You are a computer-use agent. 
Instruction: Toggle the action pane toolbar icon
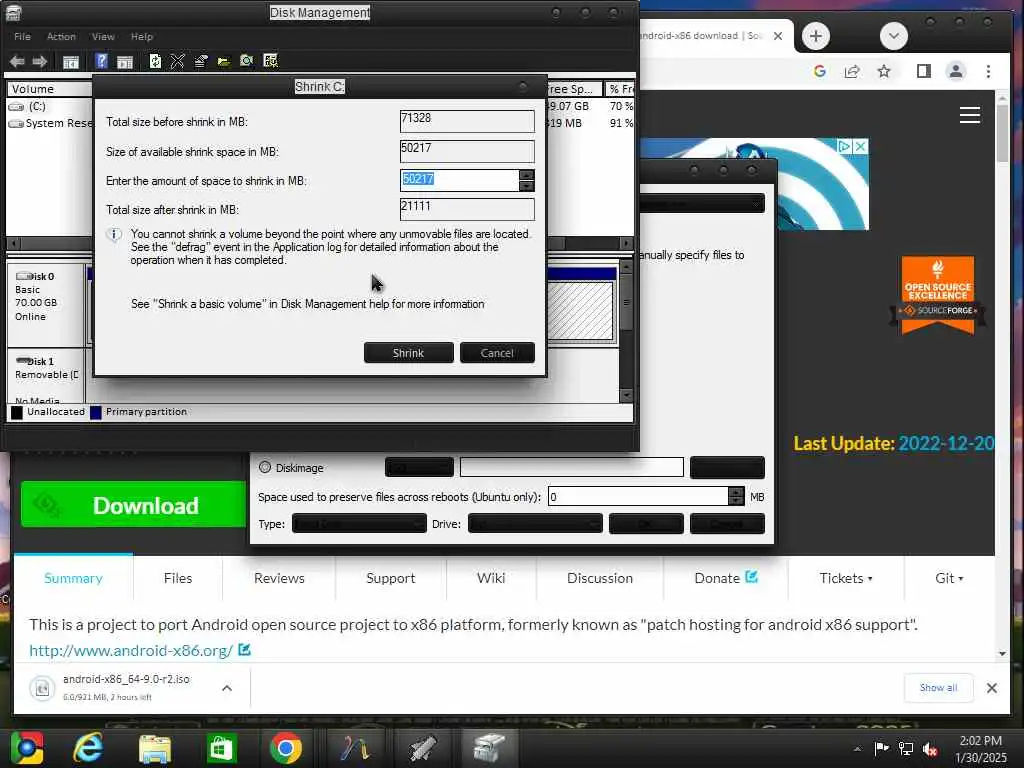point(125,62)
